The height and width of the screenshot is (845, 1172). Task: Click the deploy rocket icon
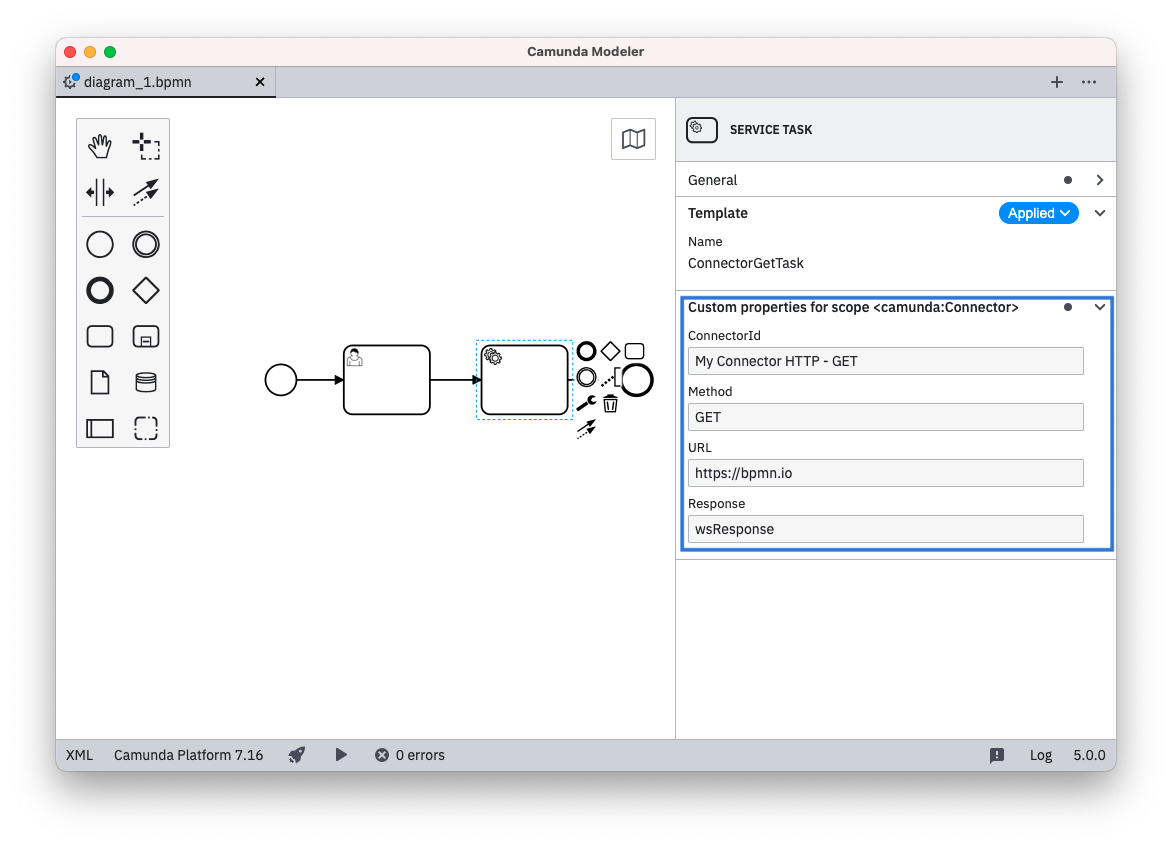[297, 755]
